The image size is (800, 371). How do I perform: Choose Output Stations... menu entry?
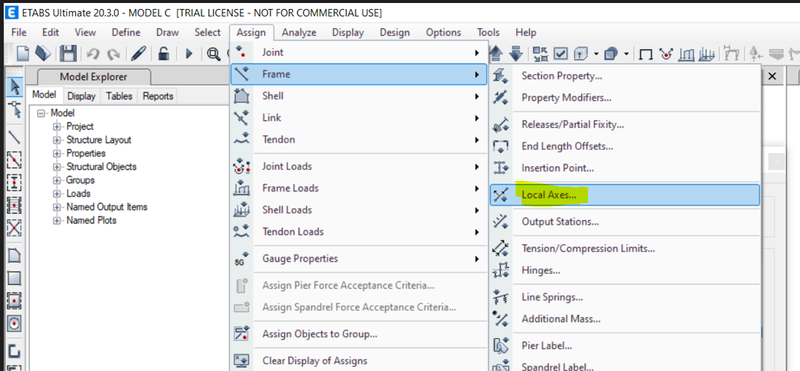pyautogui.click(x=624, y=222)
